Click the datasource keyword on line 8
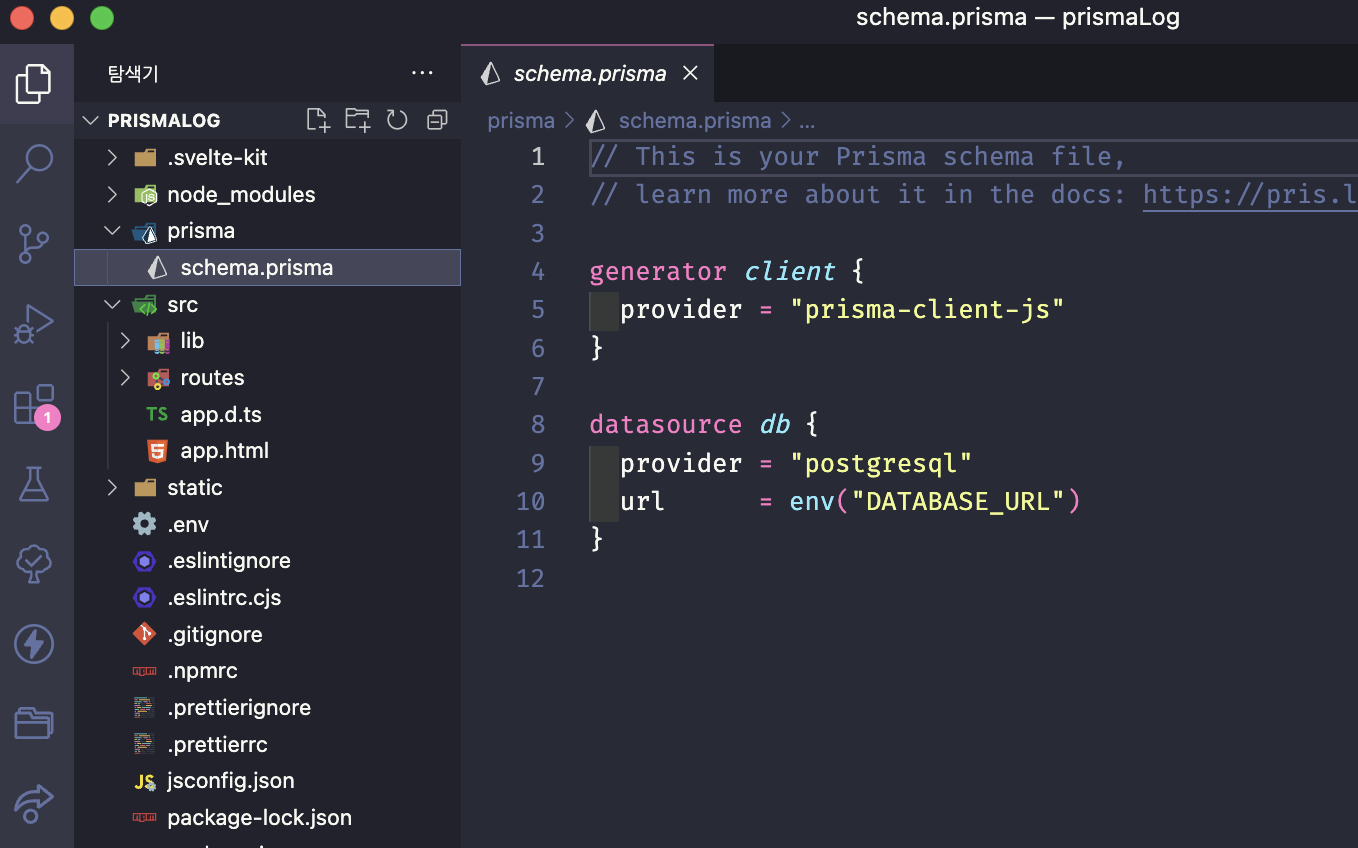This screenshot has width=1358, height=848. 666,424
